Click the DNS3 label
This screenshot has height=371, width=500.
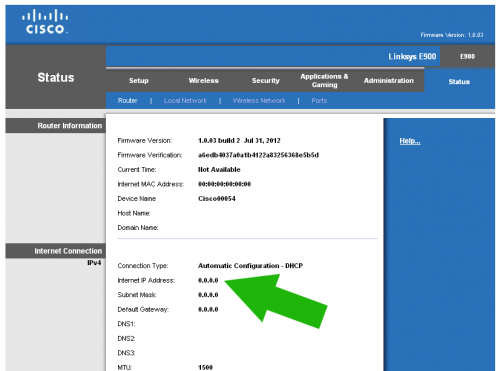pos(126,353)
